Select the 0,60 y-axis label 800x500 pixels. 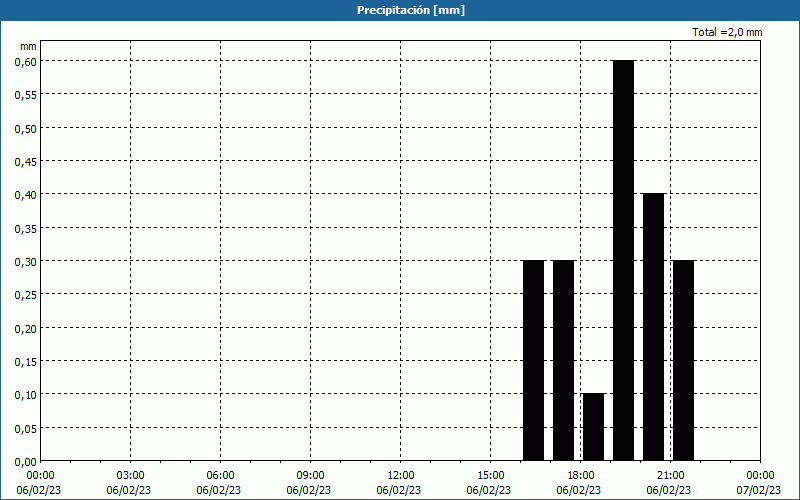point(26,61)
